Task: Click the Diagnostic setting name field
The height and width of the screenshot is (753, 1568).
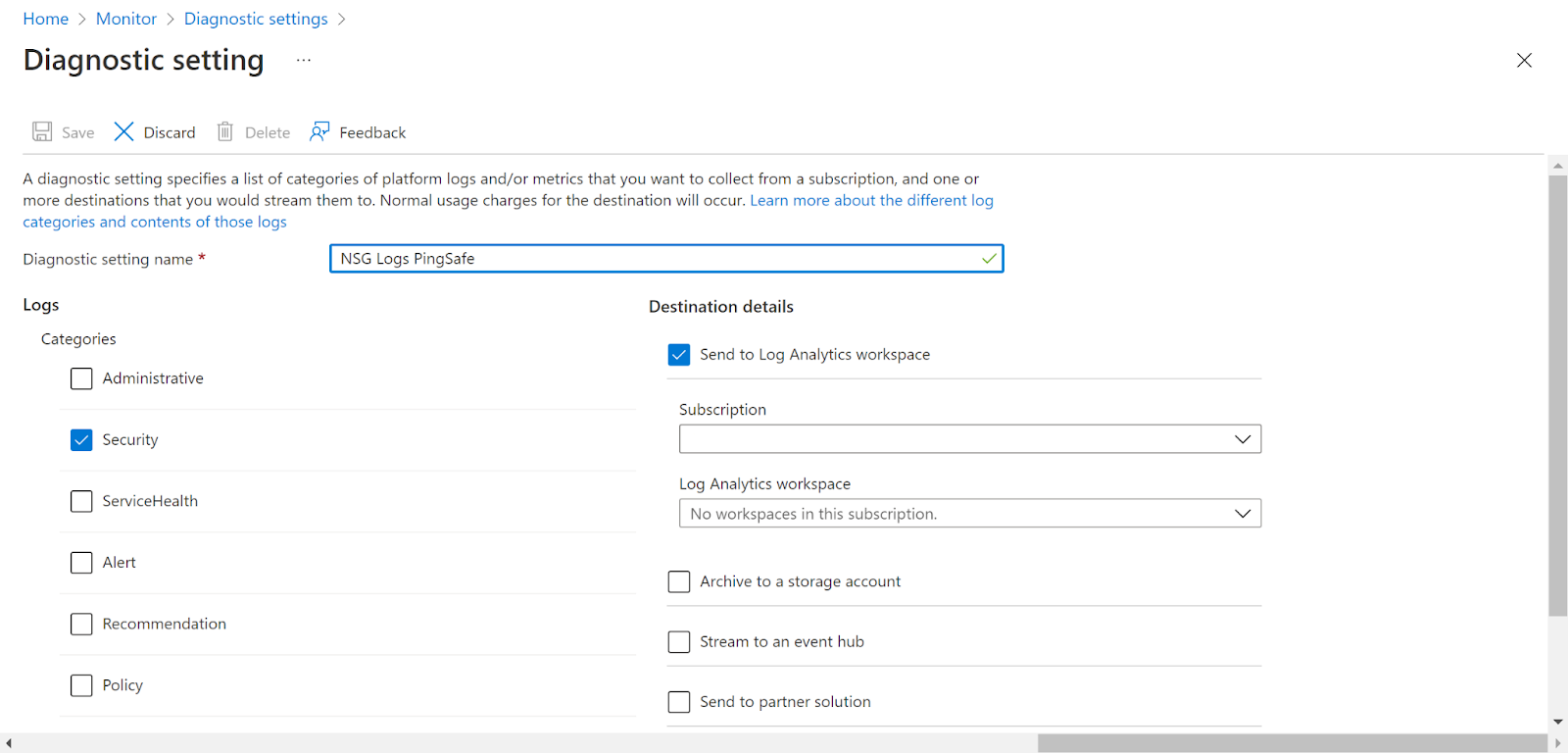Action: click(x=657, y=259)
